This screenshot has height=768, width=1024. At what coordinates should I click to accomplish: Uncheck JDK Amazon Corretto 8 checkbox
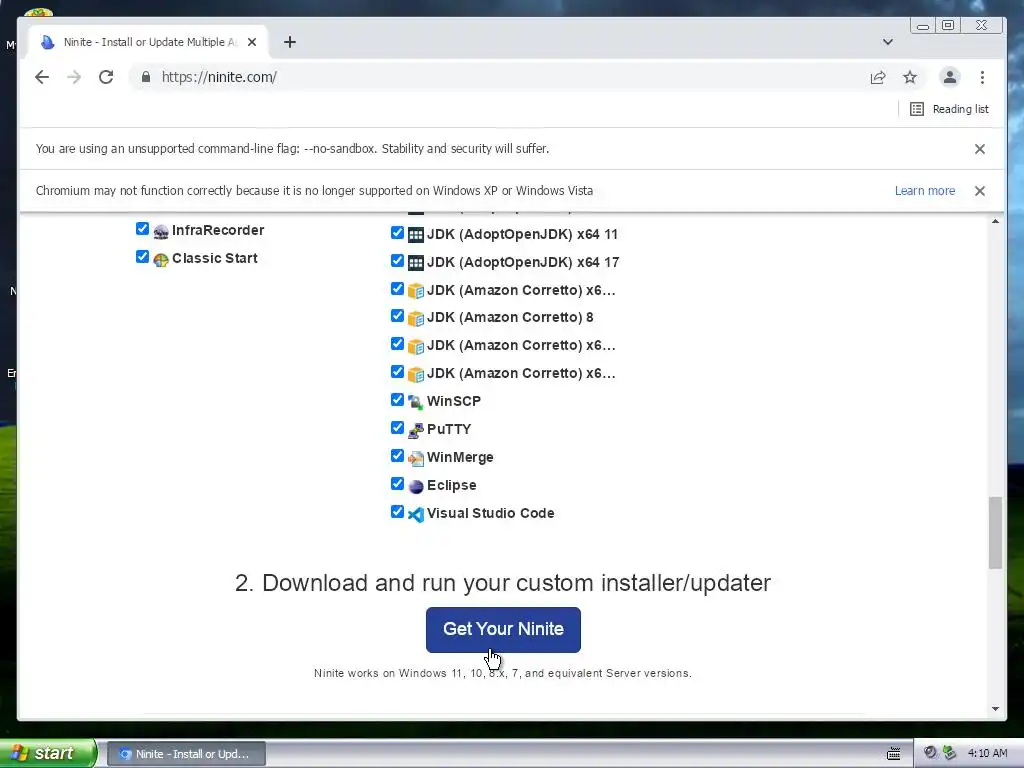[397, 316]
